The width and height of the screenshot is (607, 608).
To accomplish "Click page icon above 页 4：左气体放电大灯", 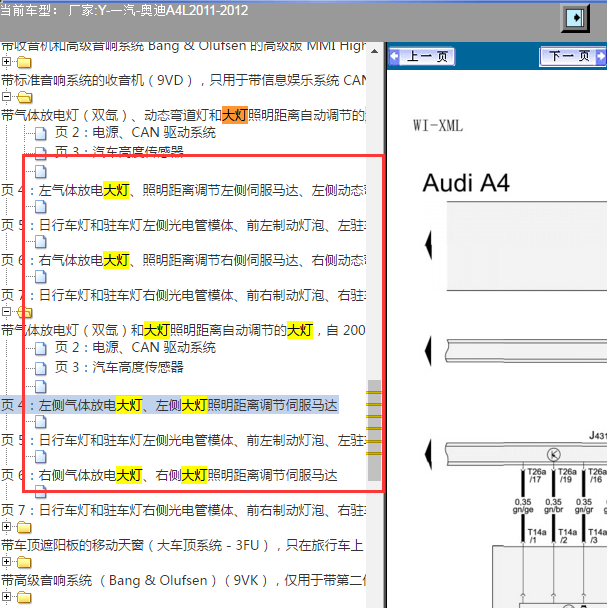I will pyautogui.click(x=41, y=171).
